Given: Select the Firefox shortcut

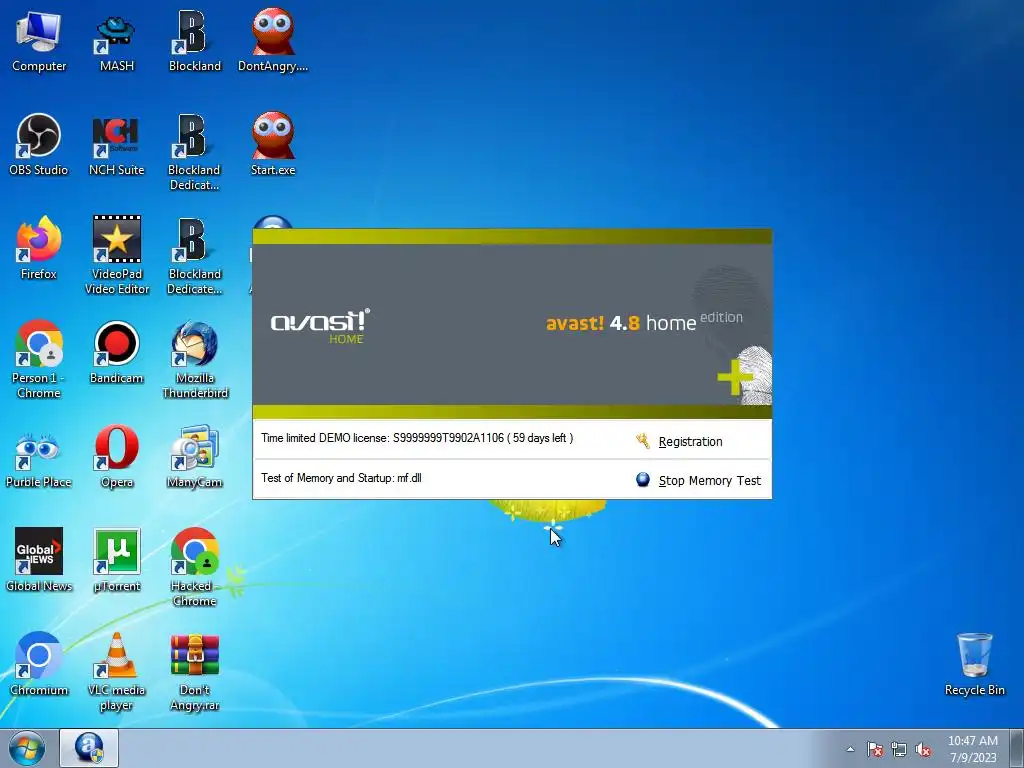Looking at the screenshot, I should tap(39, 248).
